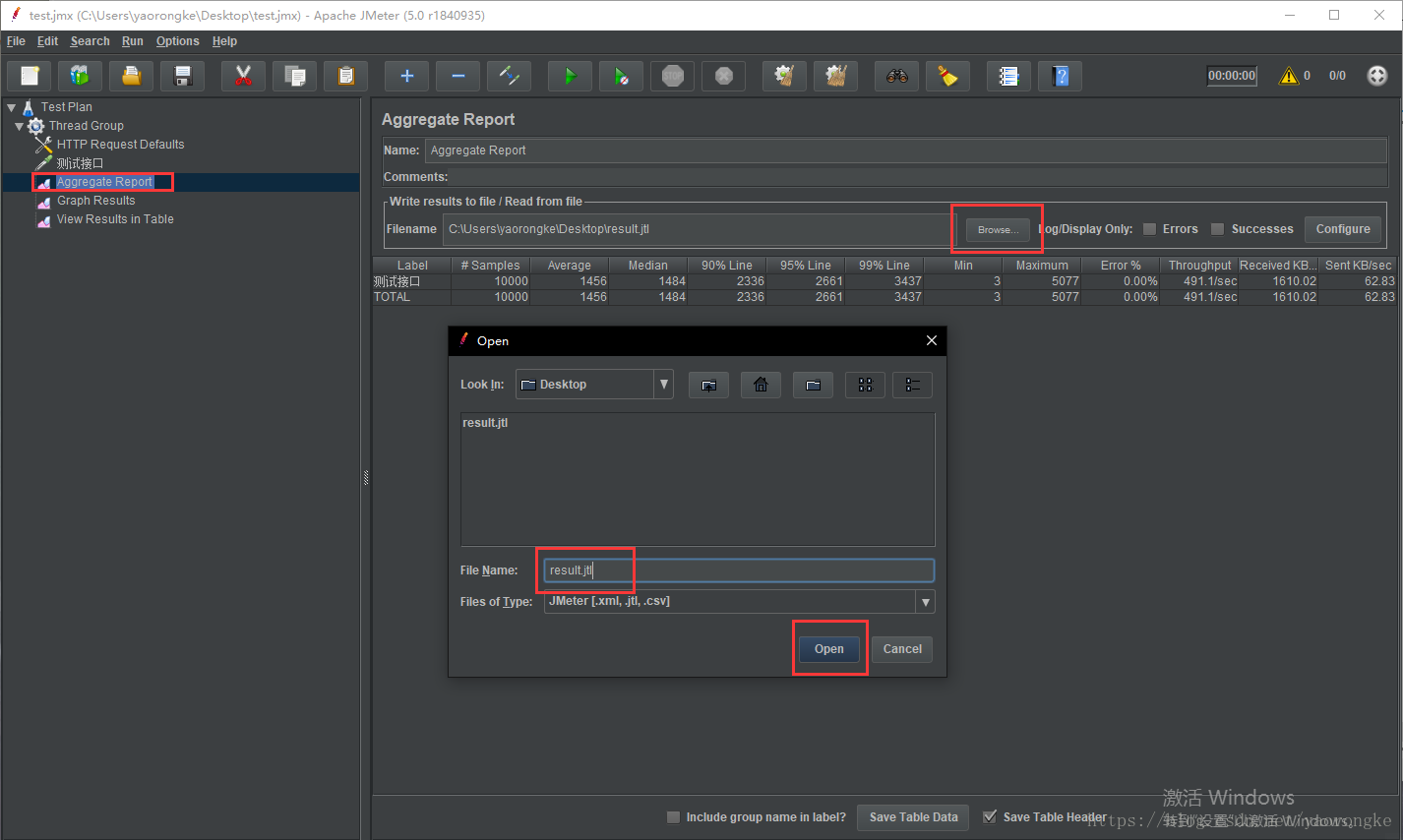Collapse the Test Plan tree node
Screen dimensions: 1403x840
[12, 107]
